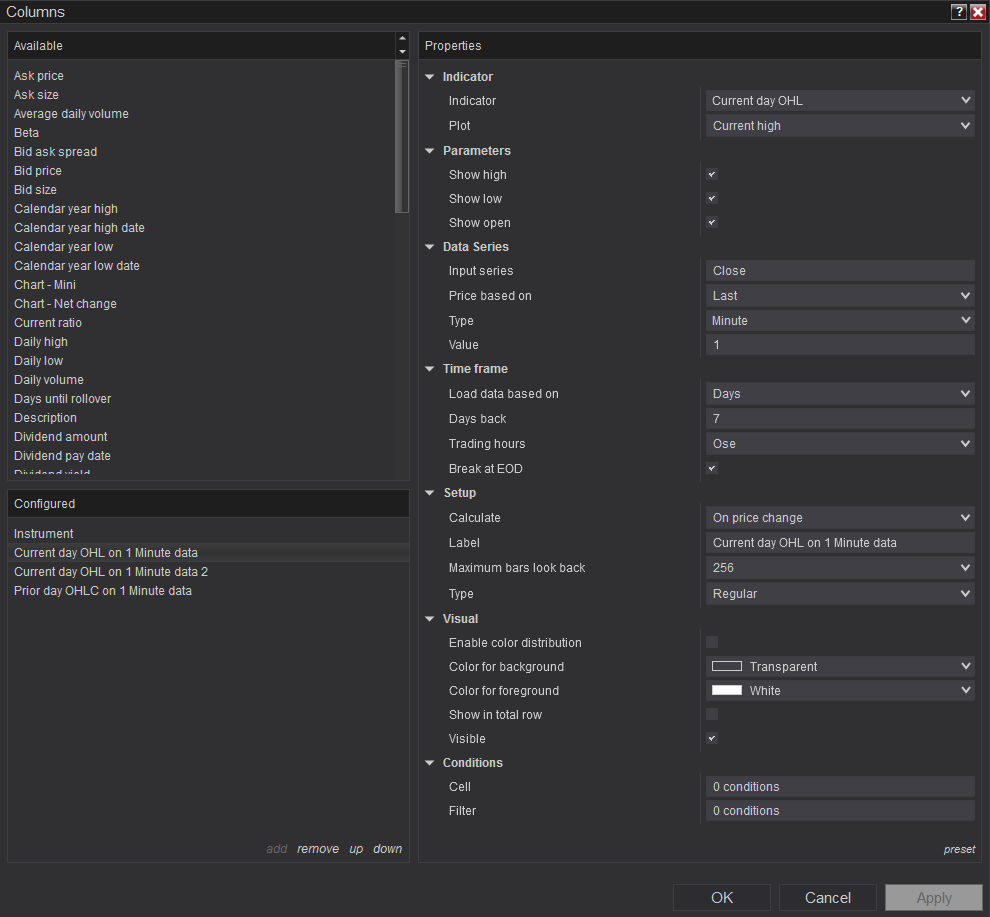Select Dividend pay date column
This screenshot has height=917, width=990.
(x=63, y=455)
